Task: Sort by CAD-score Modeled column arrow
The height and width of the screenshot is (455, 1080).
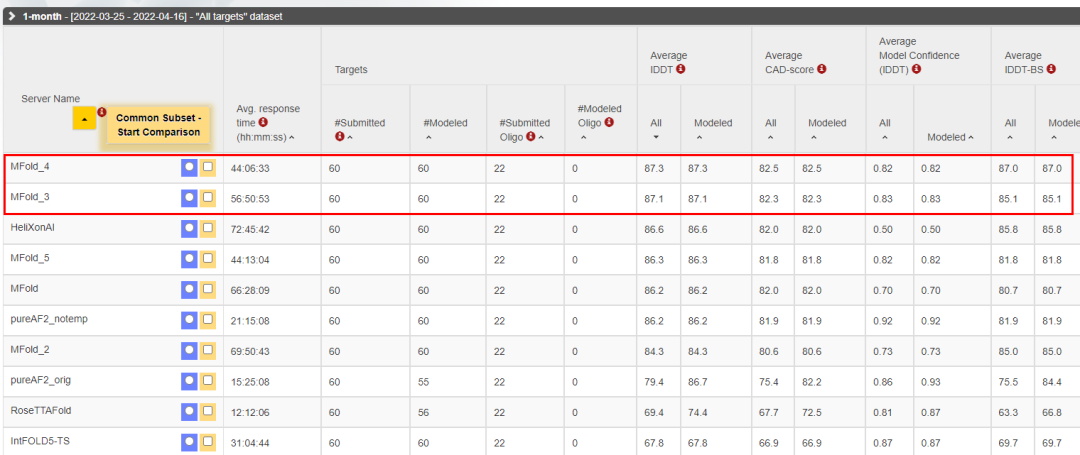Action: (812, 137)
